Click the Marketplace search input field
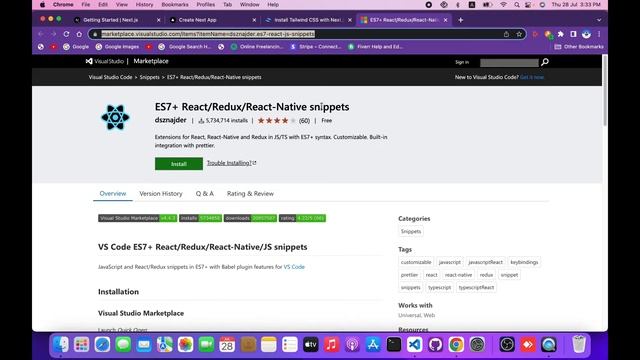Image resolution: width=640 pixels, height=360 pixels. click(509, 62)
